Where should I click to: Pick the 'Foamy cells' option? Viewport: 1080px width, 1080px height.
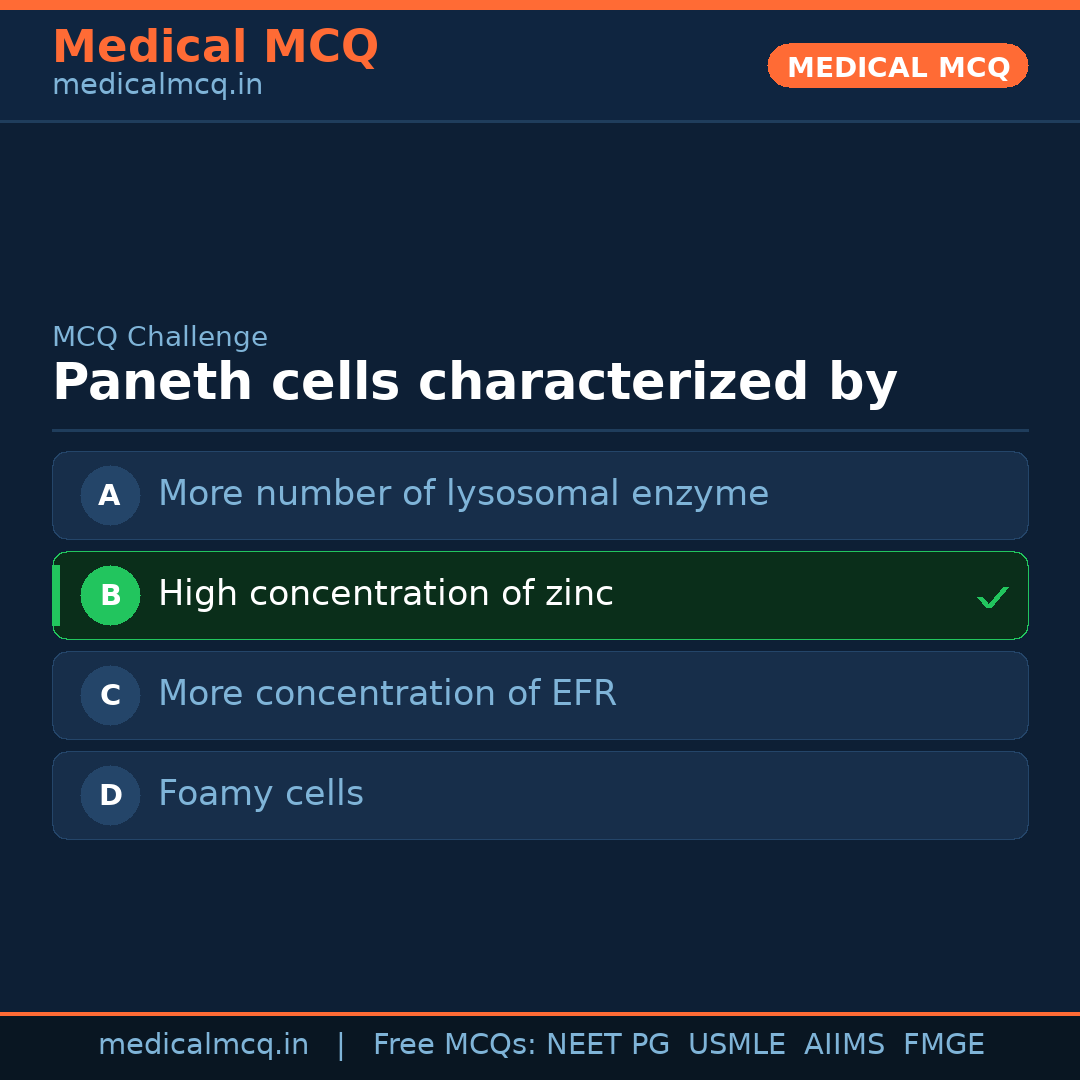click(261, 794)
